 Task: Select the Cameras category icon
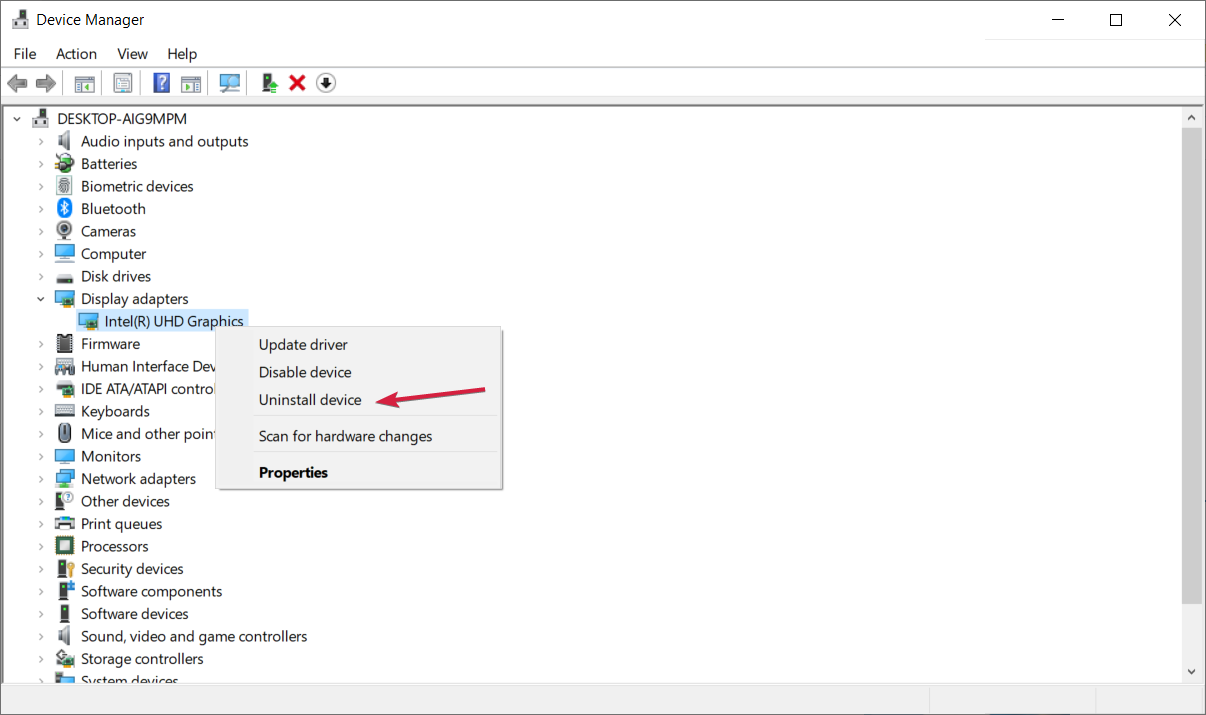(x=65, y=231)
